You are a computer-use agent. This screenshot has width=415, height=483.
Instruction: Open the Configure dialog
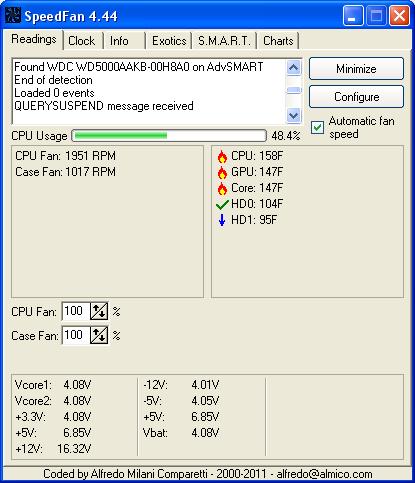click(x=356, y=97)
